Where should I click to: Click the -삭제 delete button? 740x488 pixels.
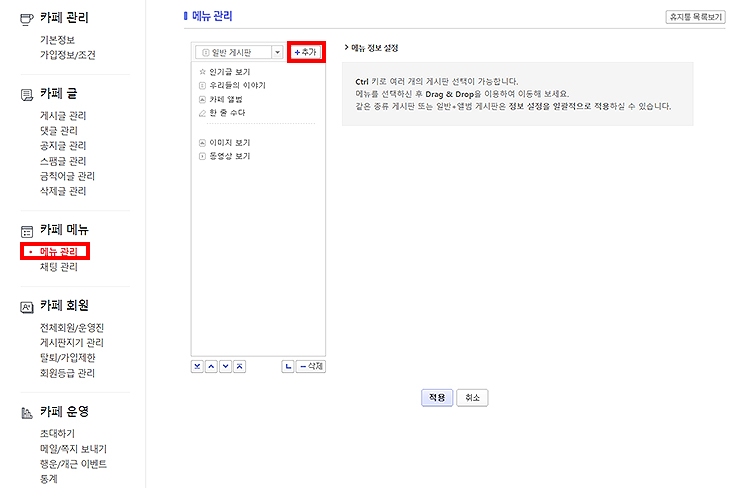click(311, 366)
